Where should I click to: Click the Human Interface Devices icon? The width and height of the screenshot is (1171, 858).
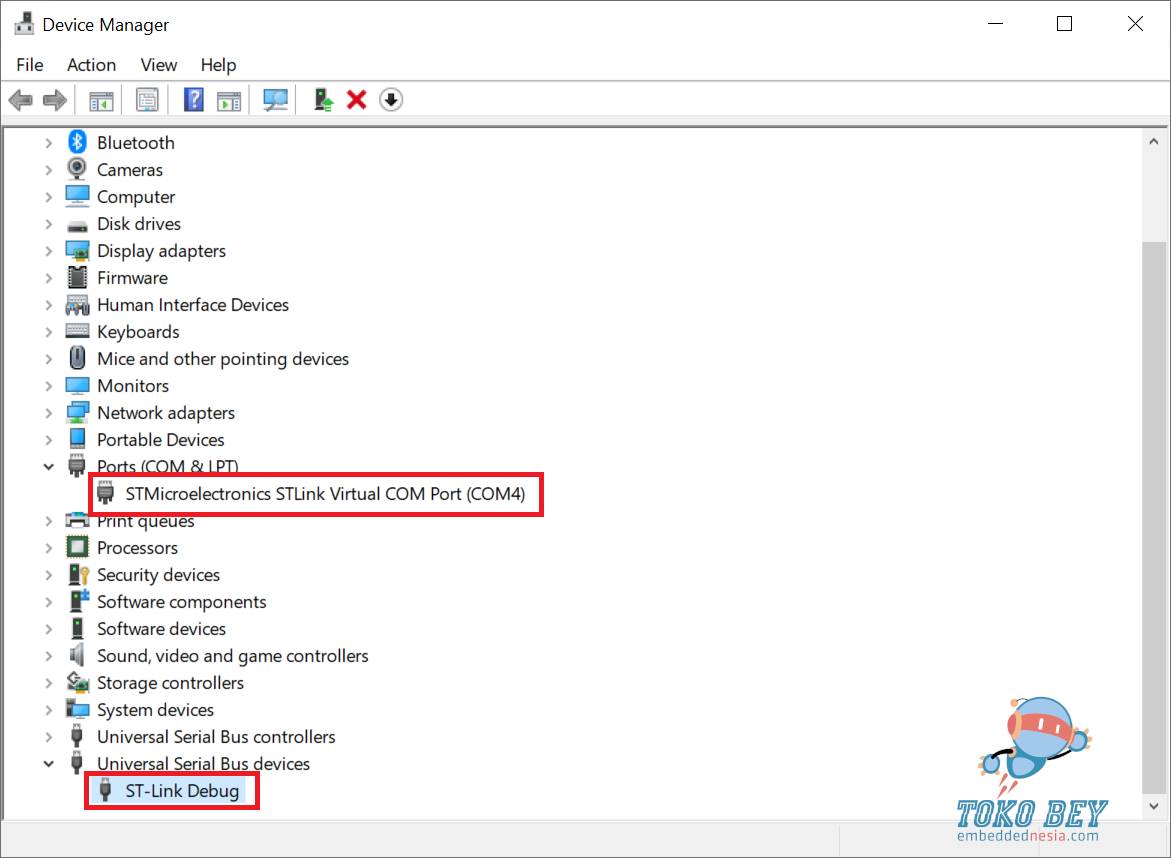point(77,305)
